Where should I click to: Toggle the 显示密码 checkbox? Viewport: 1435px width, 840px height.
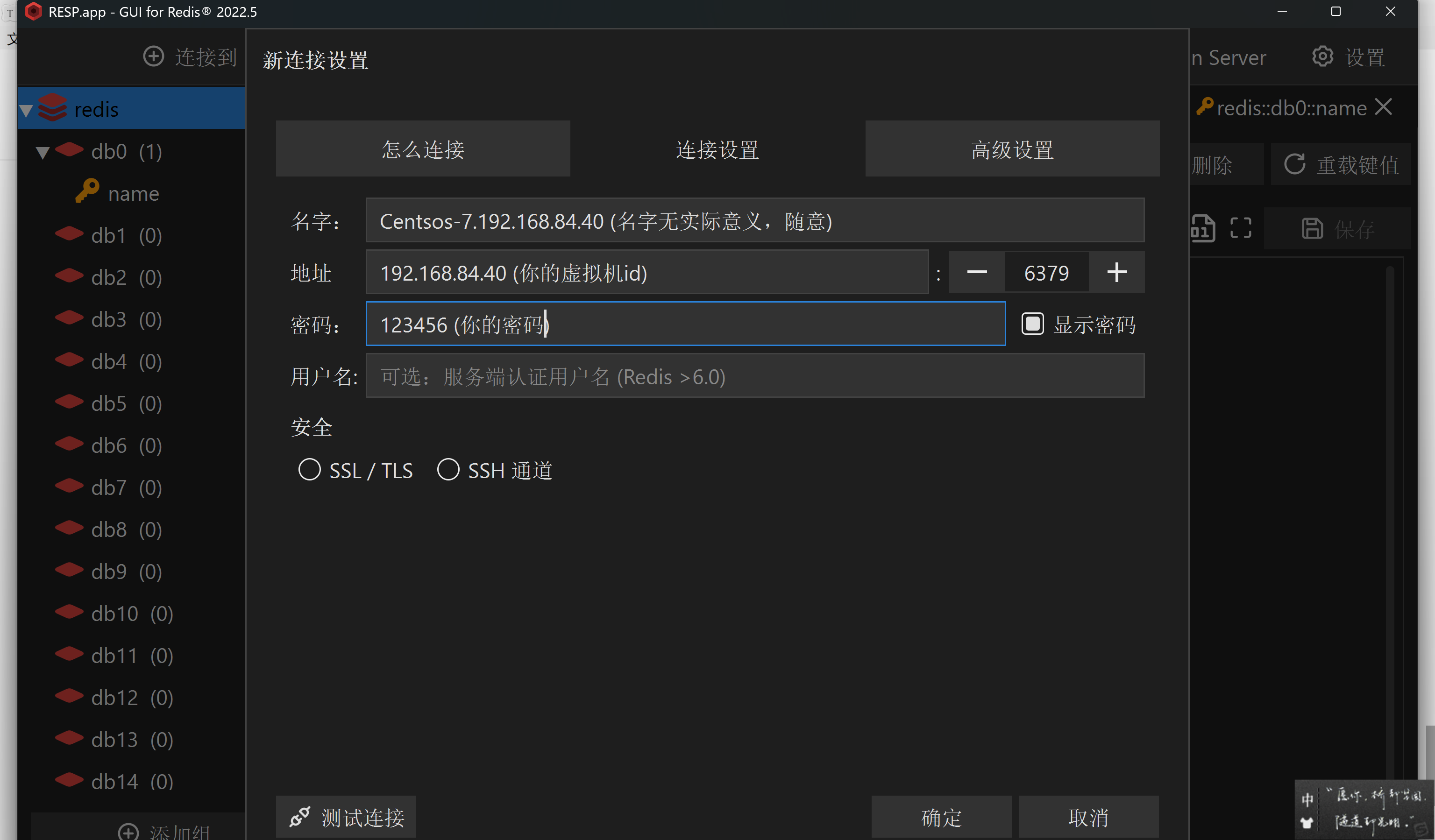[1032, 324]
